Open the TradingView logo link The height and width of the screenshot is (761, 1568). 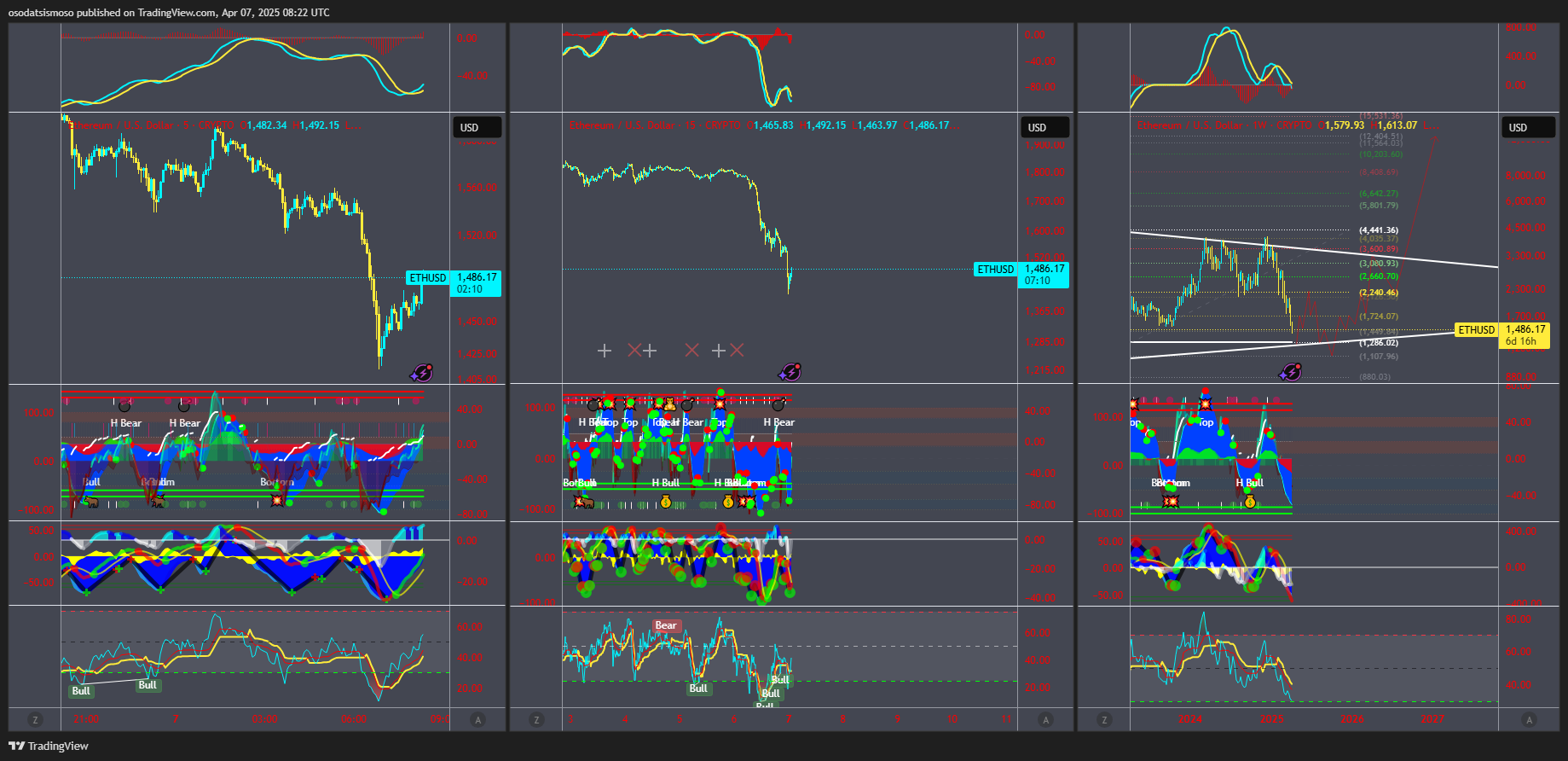[49, 746]
